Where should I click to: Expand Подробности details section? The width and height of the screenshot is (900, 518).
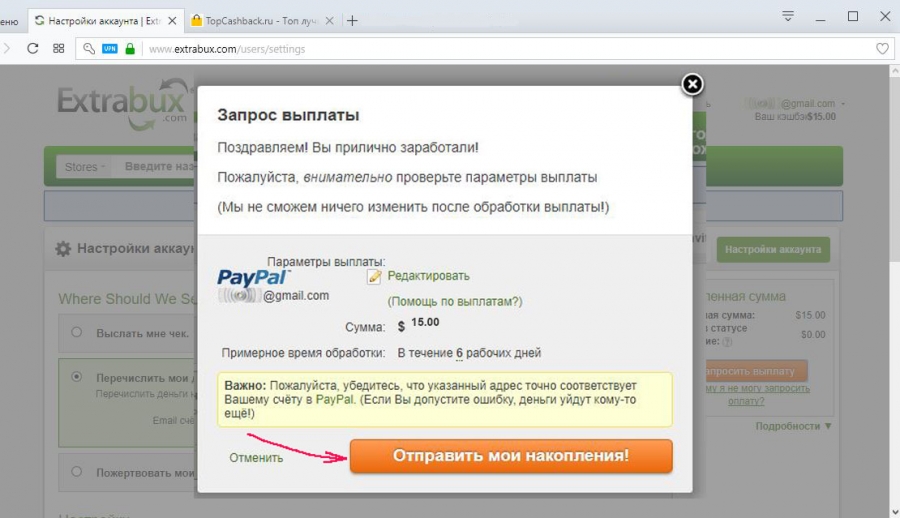click(x=793, y=426)
